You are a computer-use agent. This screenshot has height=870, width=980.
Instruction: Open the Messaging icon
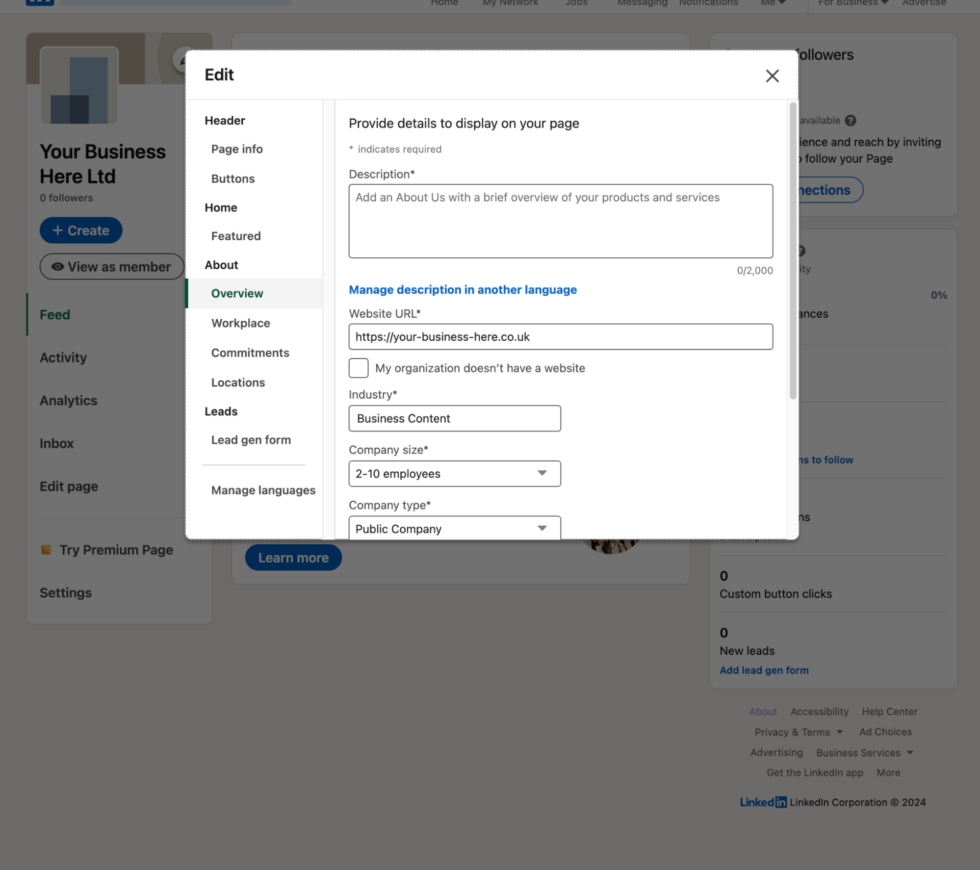pos(641,2)
